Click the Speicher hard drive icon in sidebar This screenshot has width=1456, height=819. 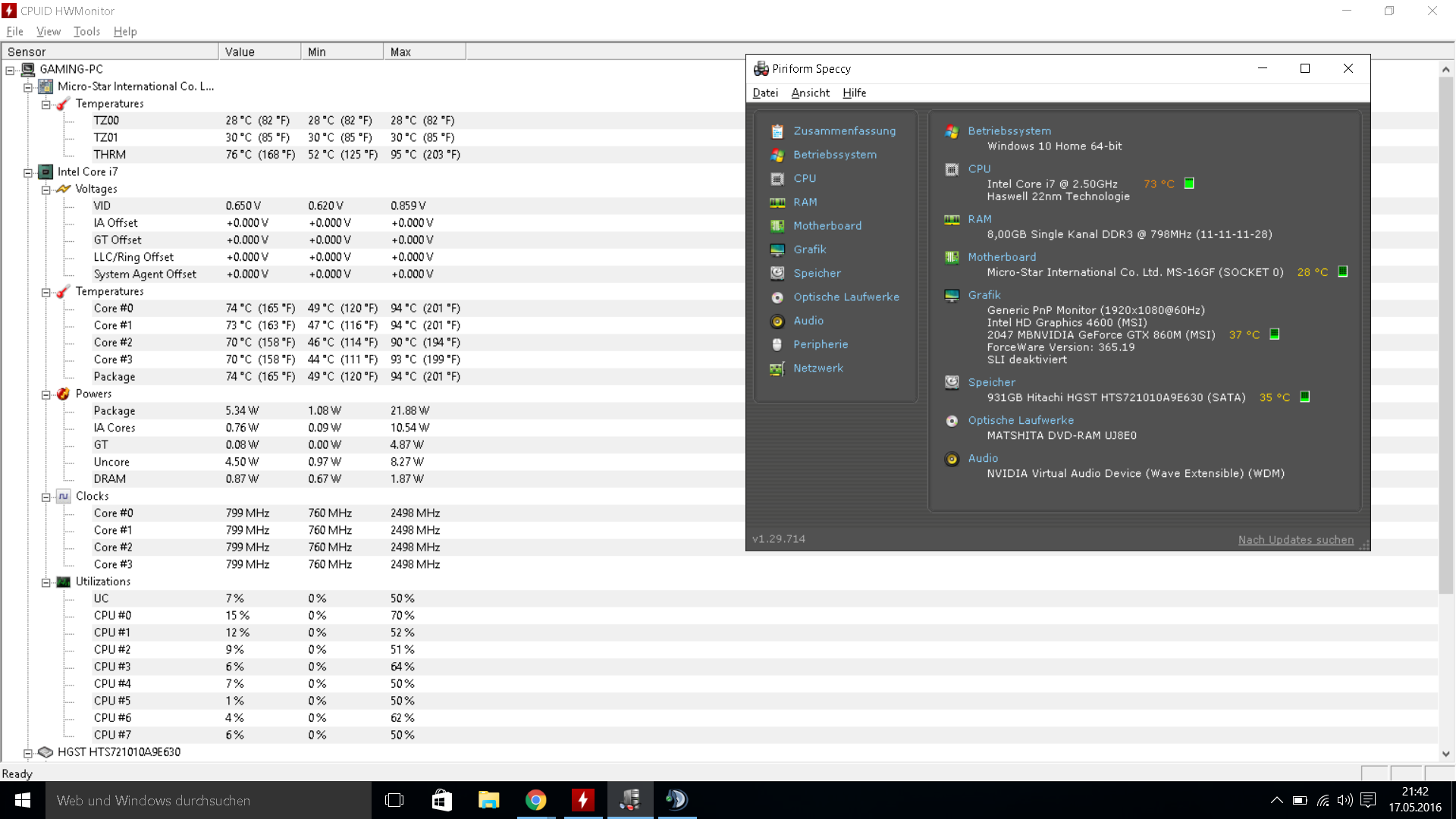click(x=777, y=273)
